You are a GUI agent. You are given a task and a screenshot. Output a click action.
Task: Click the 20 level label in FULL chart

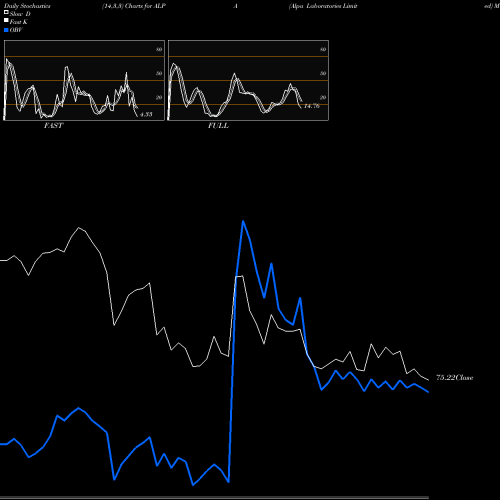tap(323, 97)
